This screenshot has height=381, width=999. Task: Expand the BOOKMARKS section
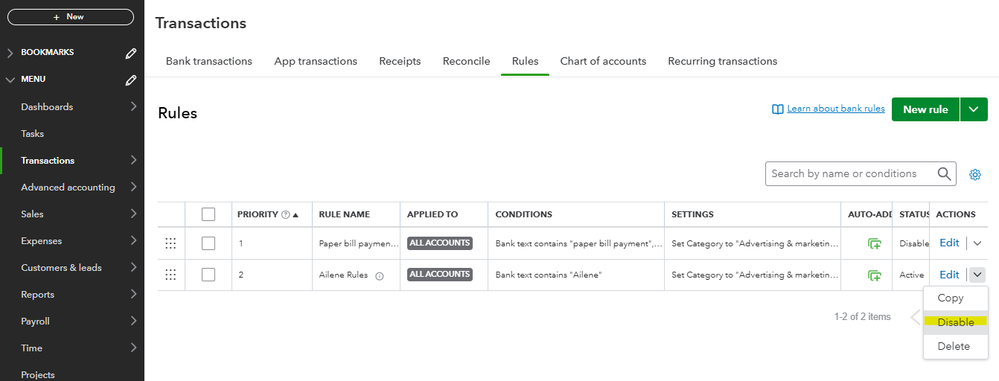(10, 54)
